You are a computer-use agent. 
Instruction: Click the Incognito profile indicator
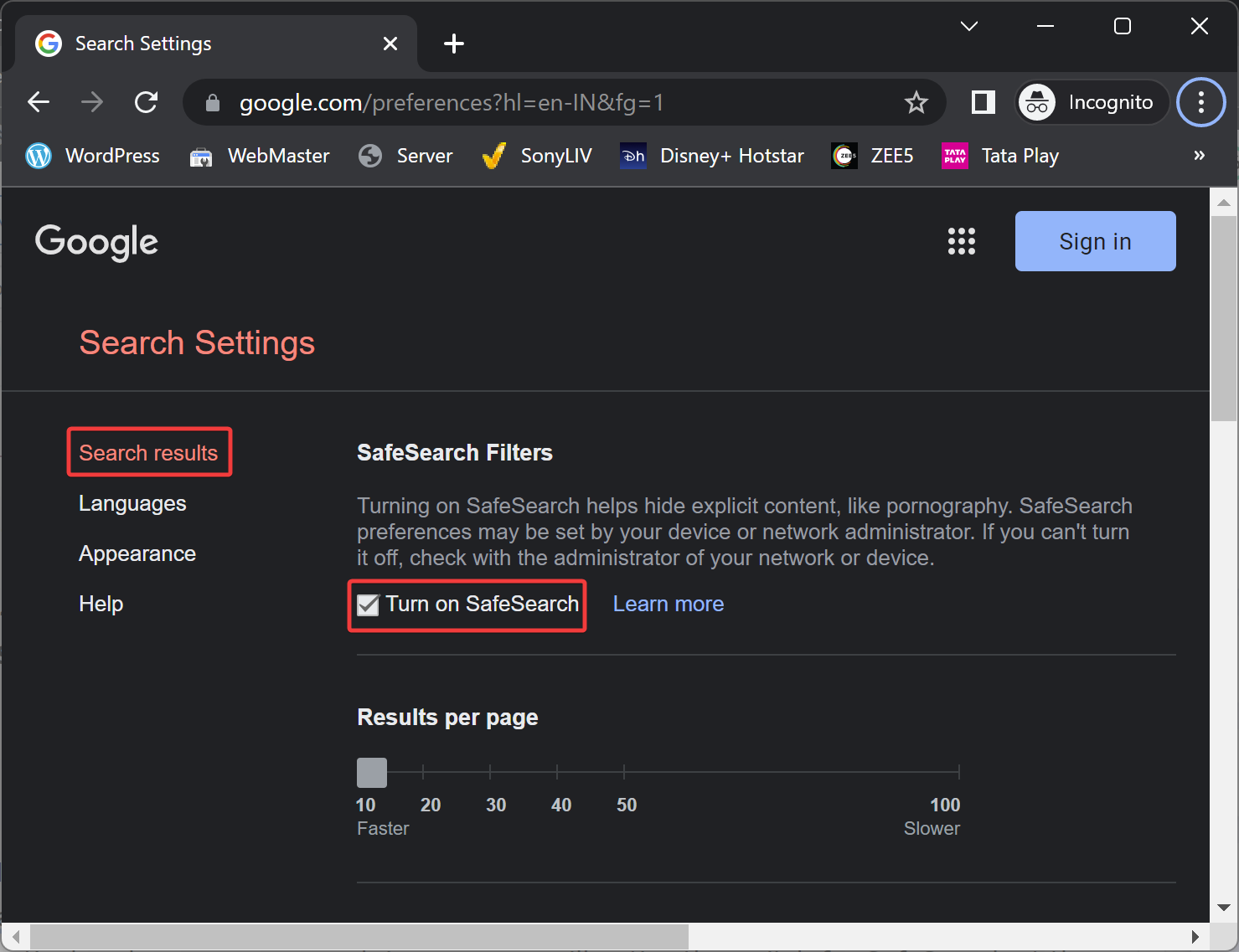tap(1092, 102)
